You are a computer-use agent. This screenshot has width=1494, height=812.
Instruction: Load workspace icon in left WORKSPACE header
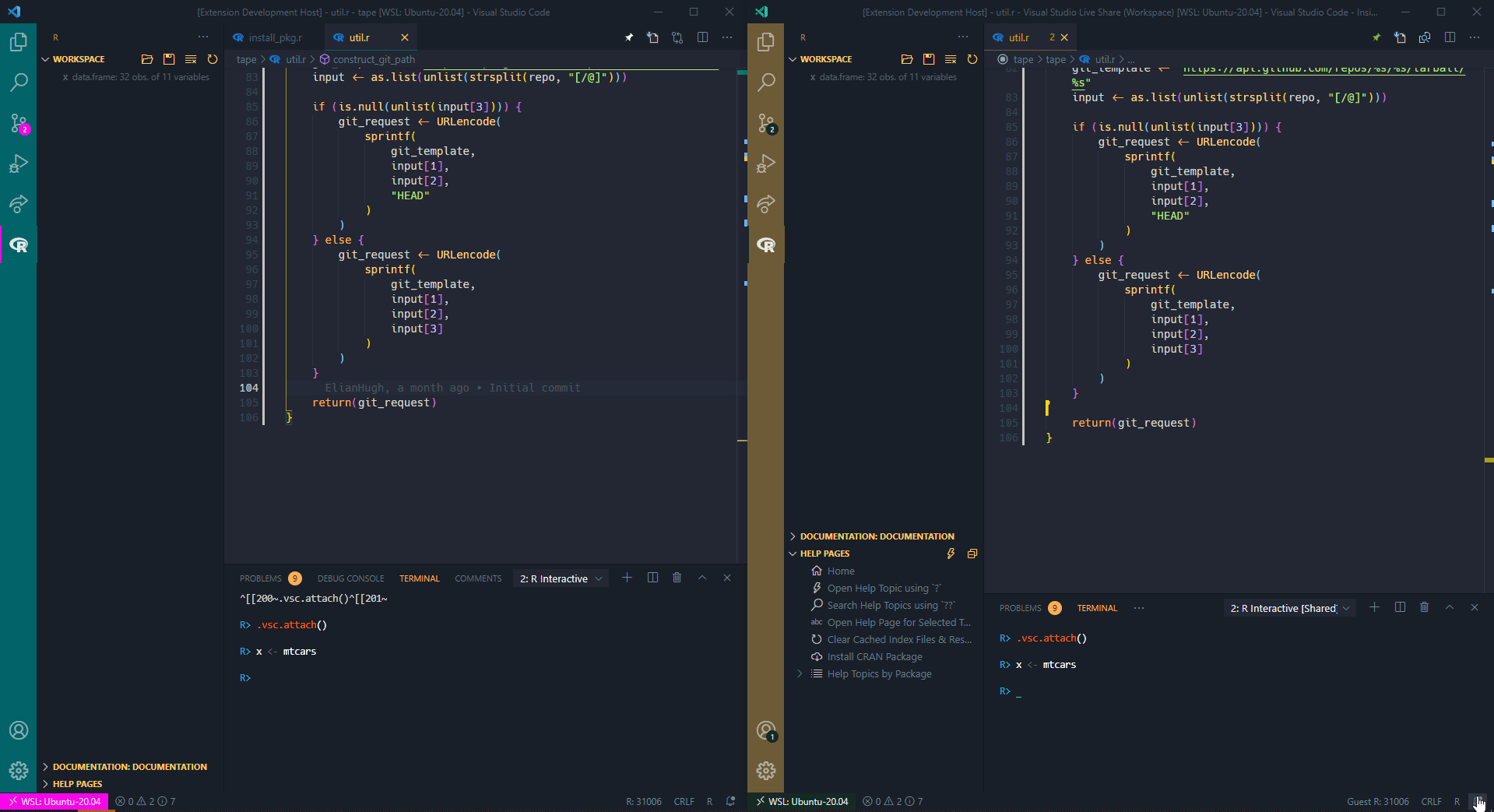tap(147, 59)
